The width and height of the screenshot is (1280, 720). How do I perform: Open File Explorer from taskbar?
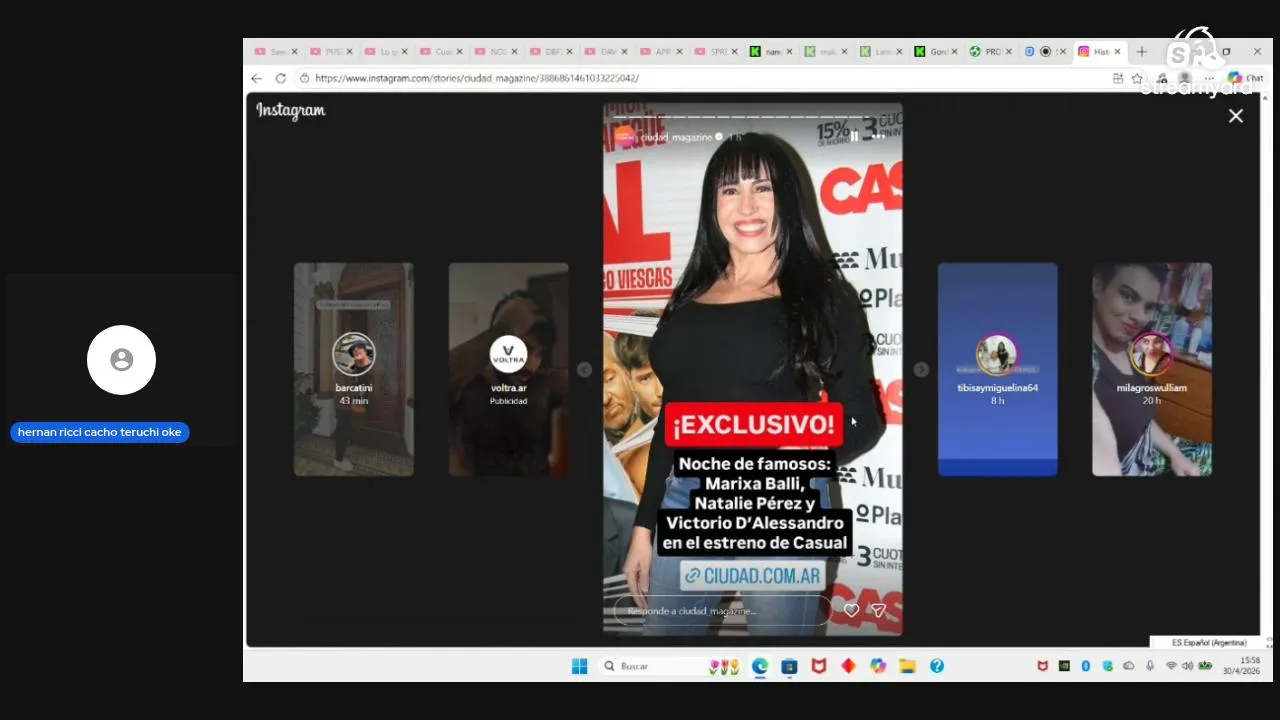pos(907,666)
